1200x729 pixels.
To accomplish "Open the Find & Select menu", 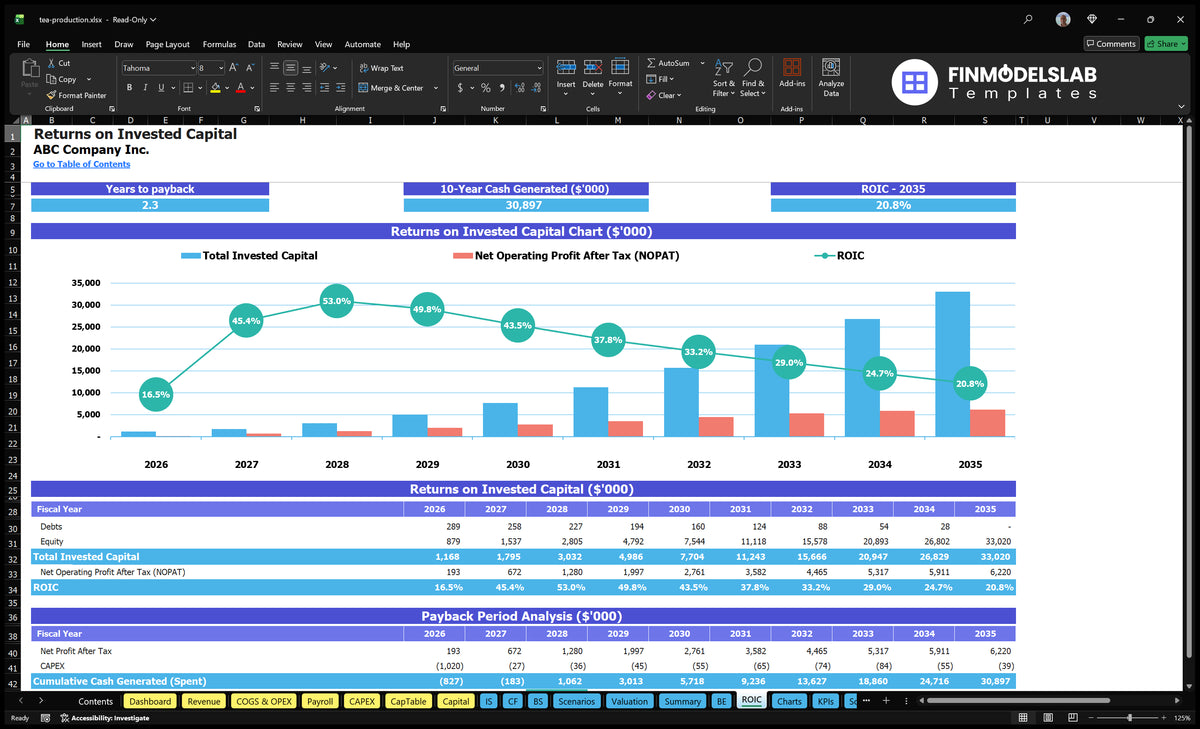I will click(753, 77).
